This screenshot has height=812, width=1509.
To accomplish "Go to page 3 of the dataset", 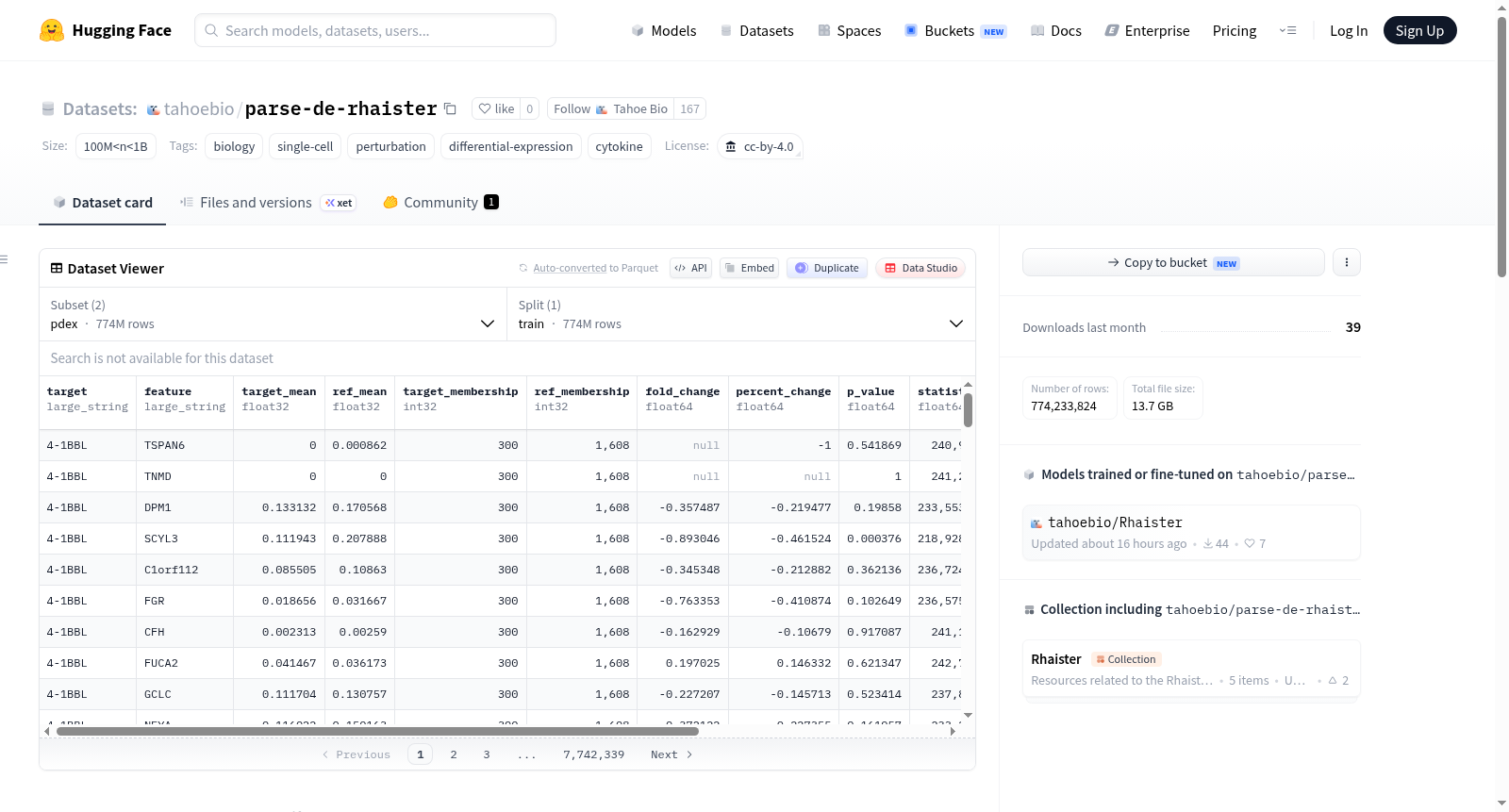I will click(x=487, y=754).
